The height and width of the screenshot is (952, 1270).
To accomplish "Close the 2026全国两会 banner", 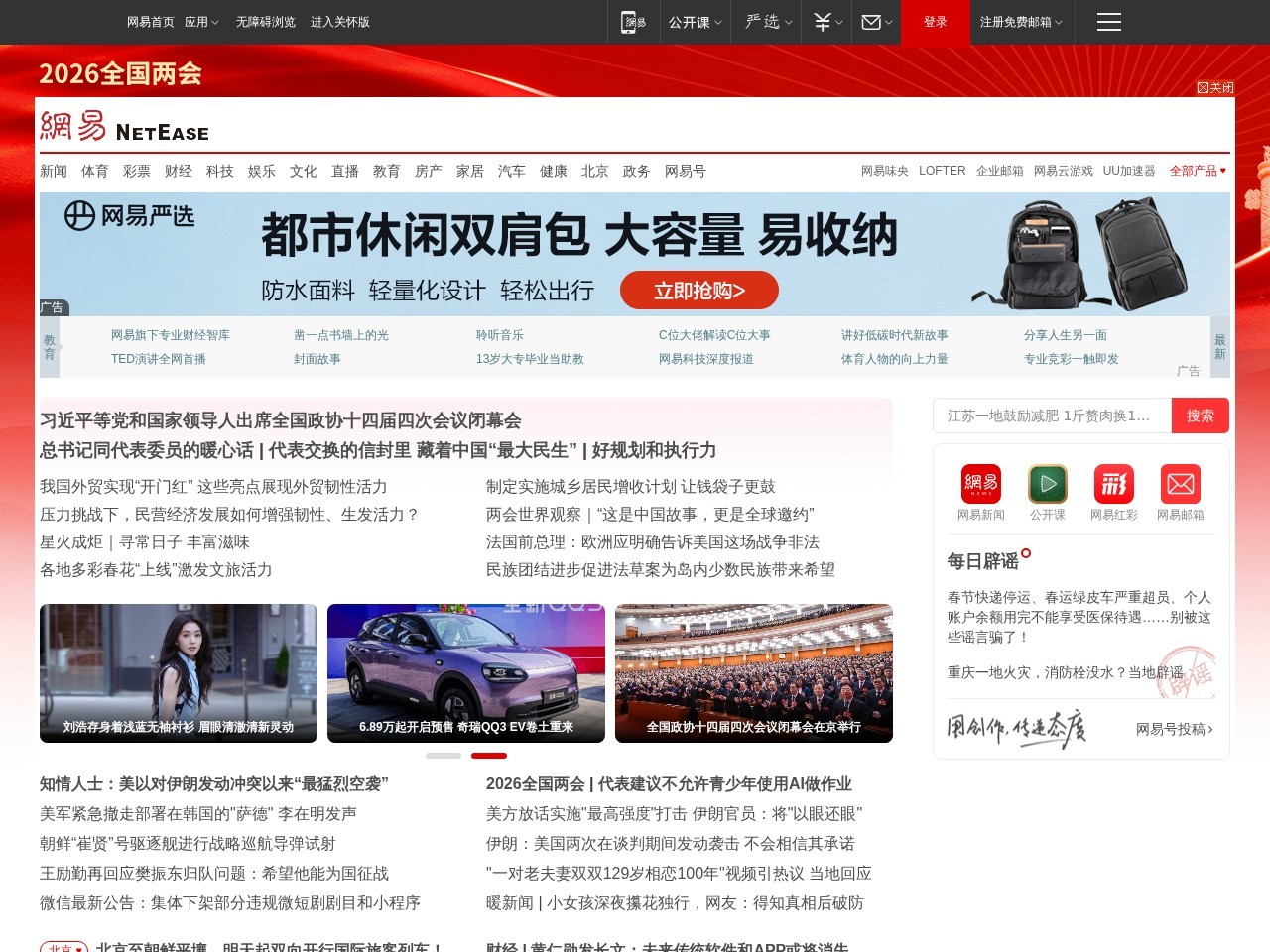I will [1214, 88].
